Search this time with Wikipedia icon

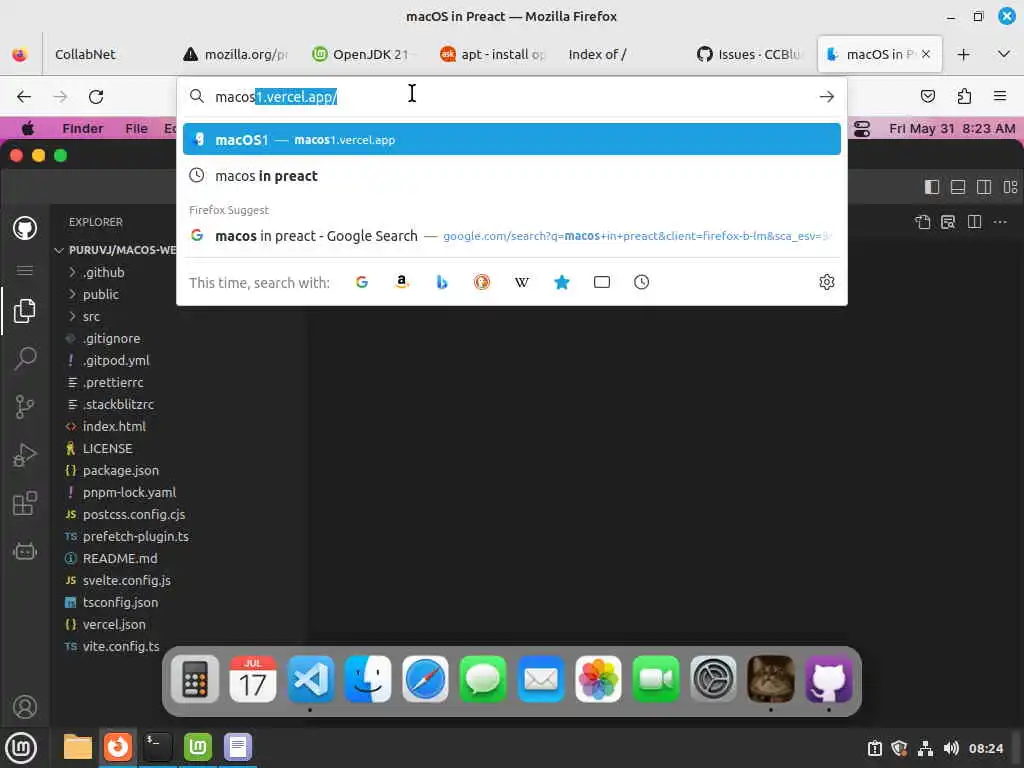tap(522, 282)
